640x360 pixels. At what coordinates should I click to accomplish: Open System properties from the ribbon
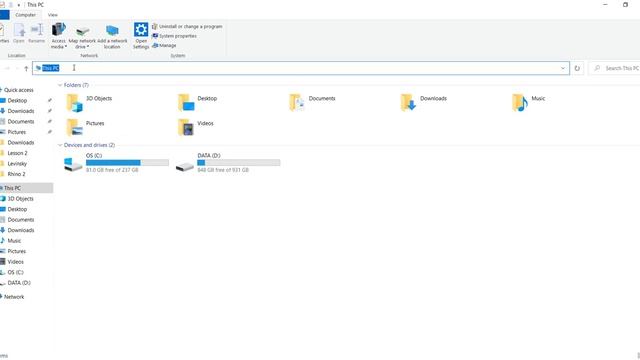click(175, 36)
